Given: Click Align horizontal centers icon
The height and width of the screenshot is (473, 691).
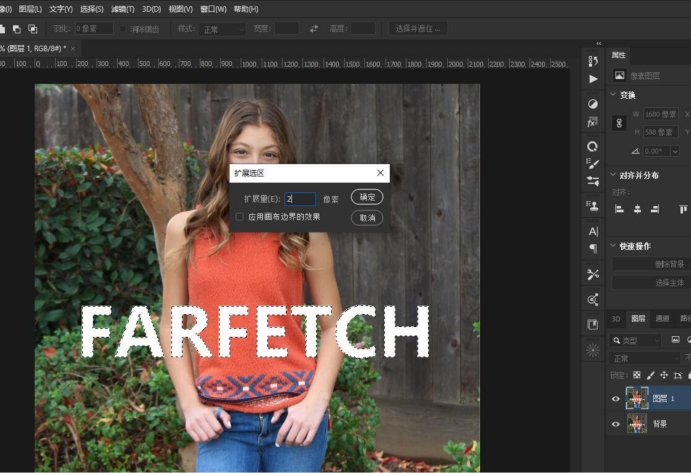Looking at the screenshot, I should click(637, 209).
